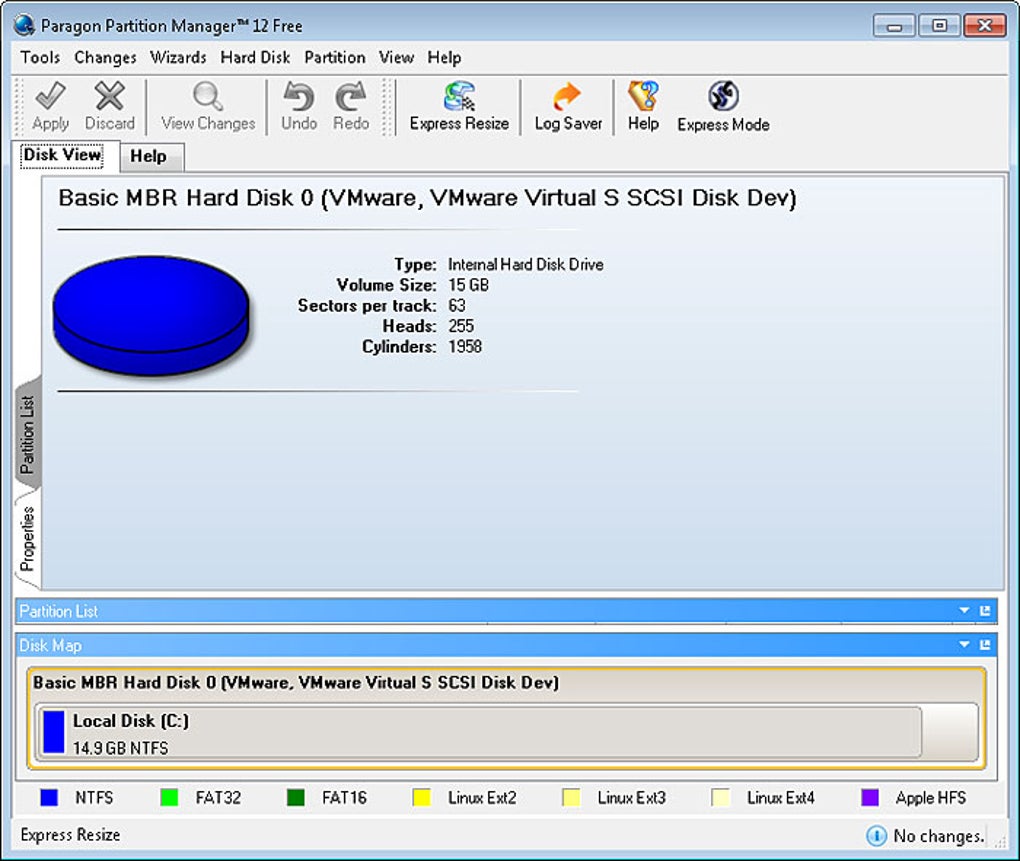Click the Linux Ext3 legend swatch
Screen dimensions: 1020x861
click(571, 797)
